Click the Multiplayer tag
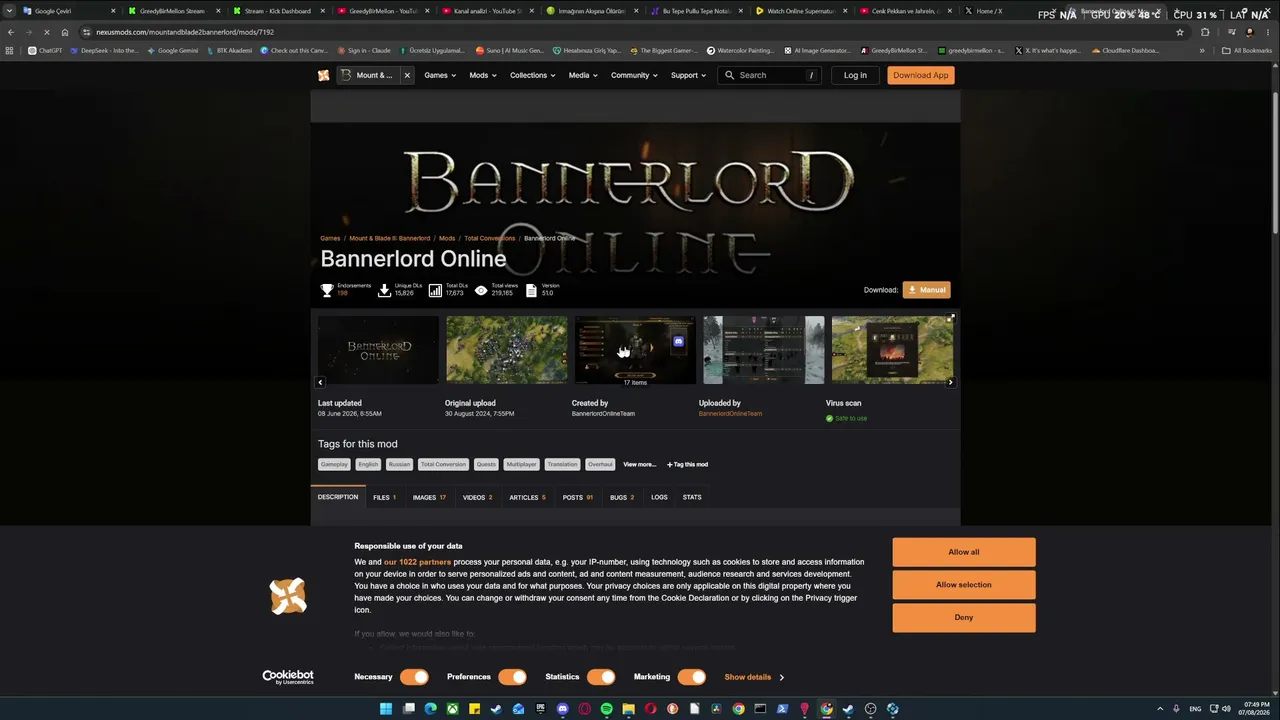This screenshot has height=720, width=1280. [x=521, y=464]
